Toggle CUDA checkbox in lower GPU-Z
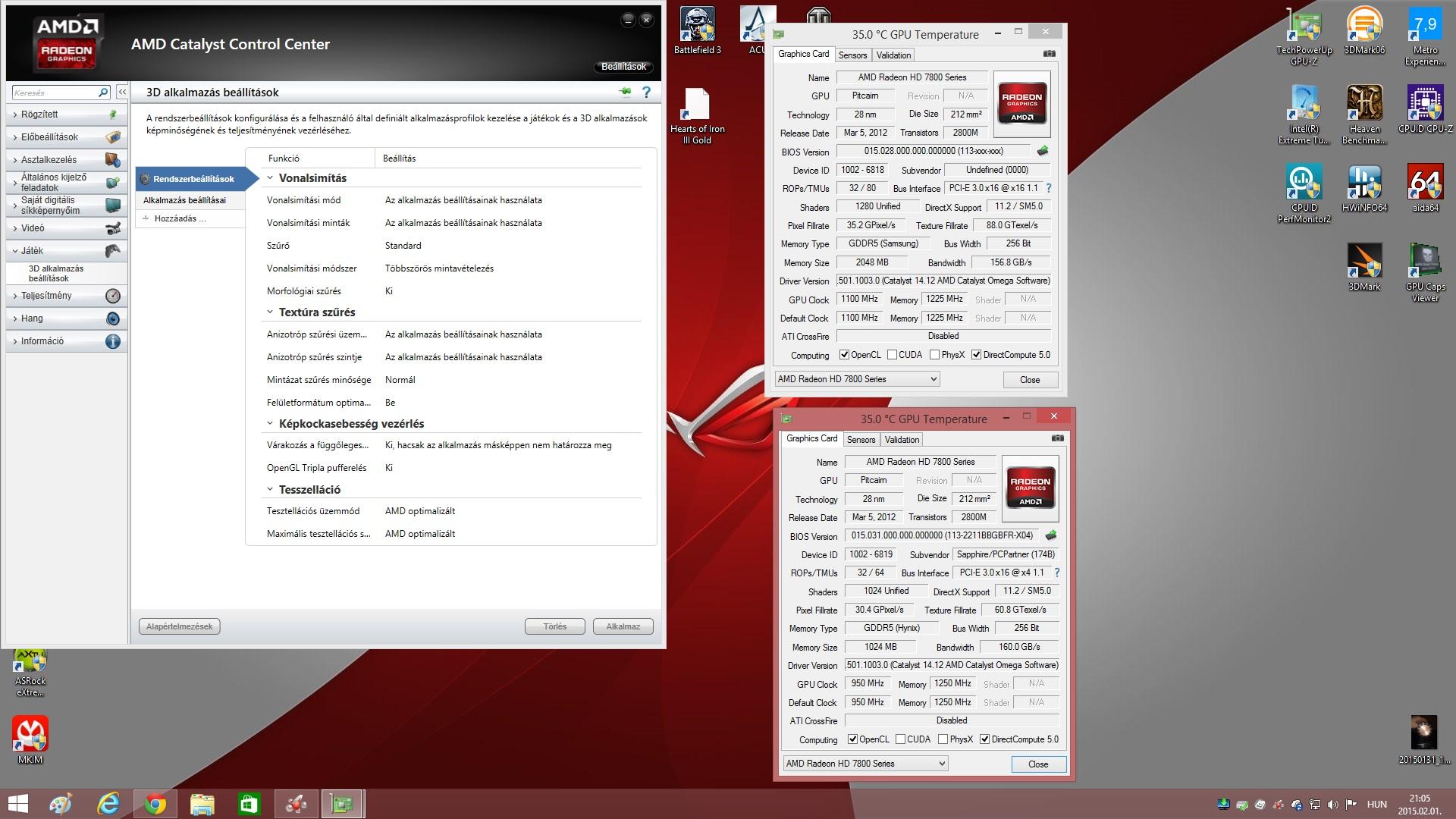 [x=900, y=739]
